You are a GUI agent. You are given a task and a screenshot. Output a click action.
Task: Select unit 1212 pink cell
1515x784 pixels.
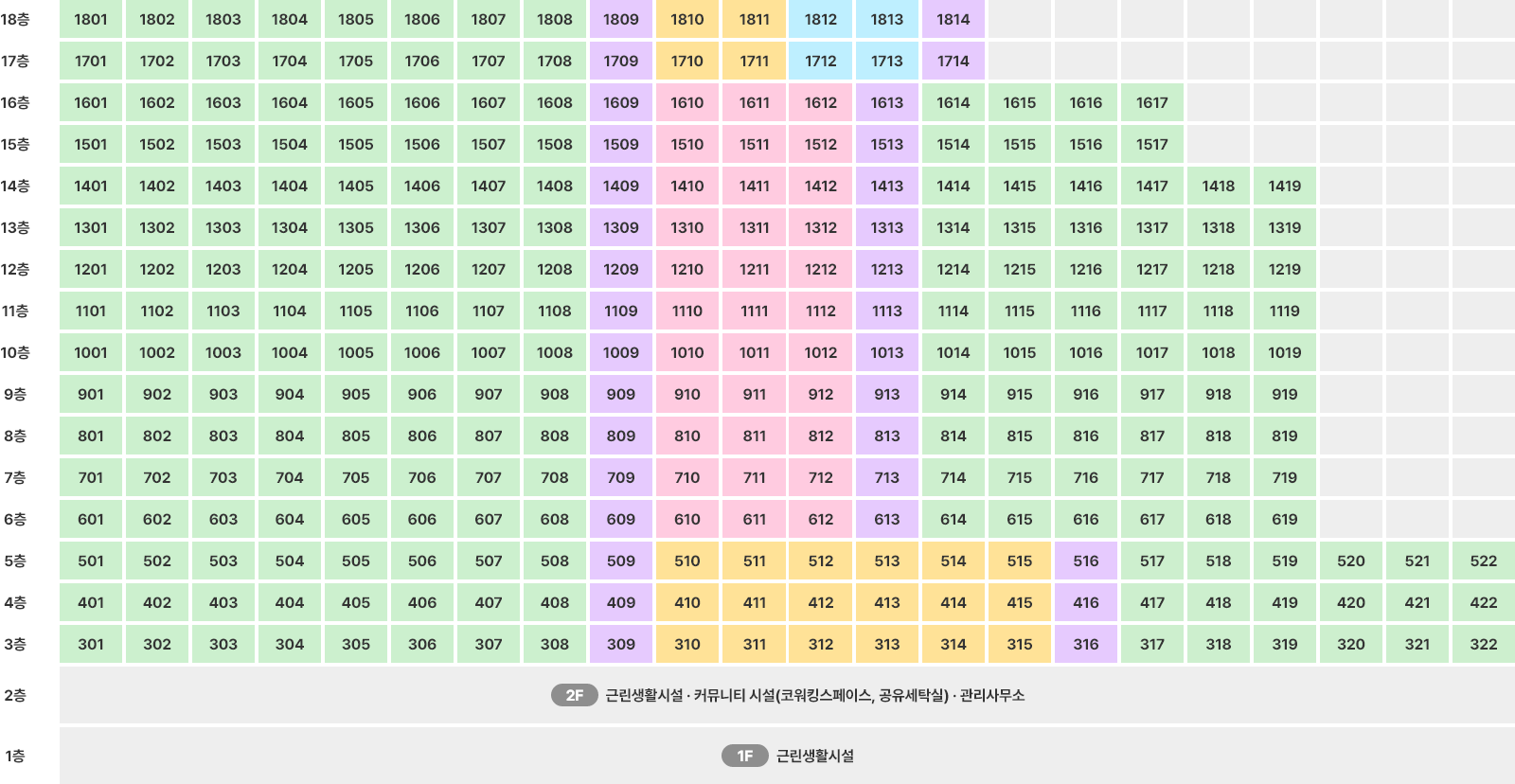(x=820, y=269)
